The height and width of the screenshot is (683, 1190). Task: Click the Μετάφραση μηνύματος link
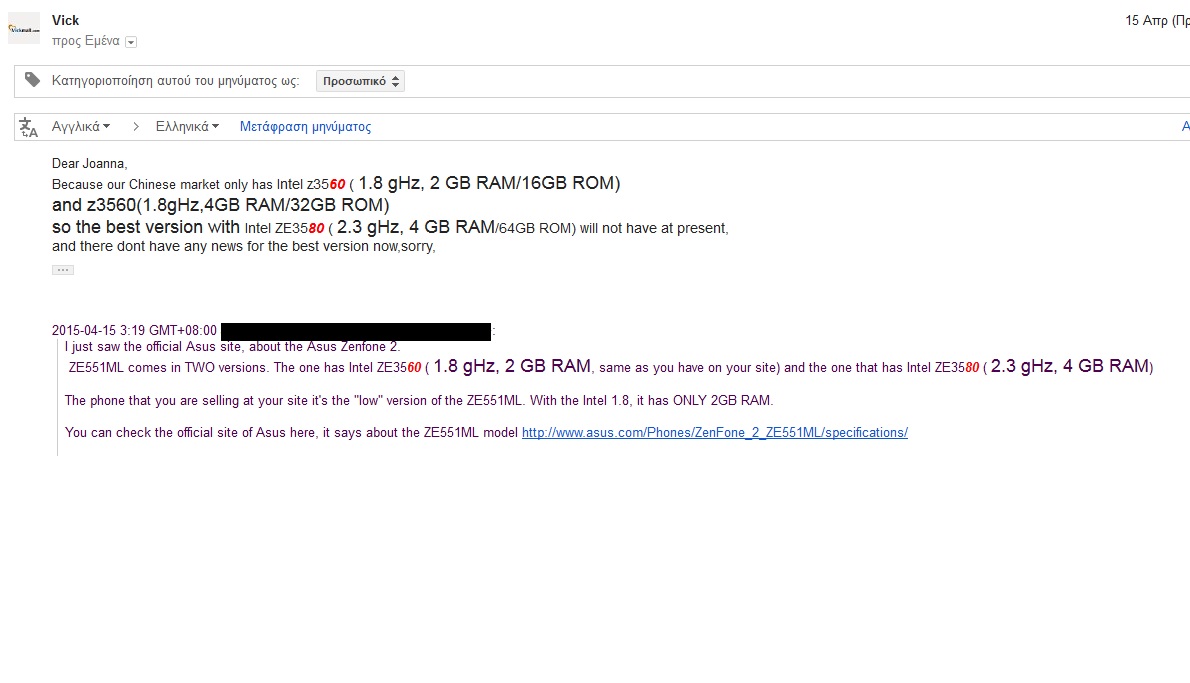[305, 127]
